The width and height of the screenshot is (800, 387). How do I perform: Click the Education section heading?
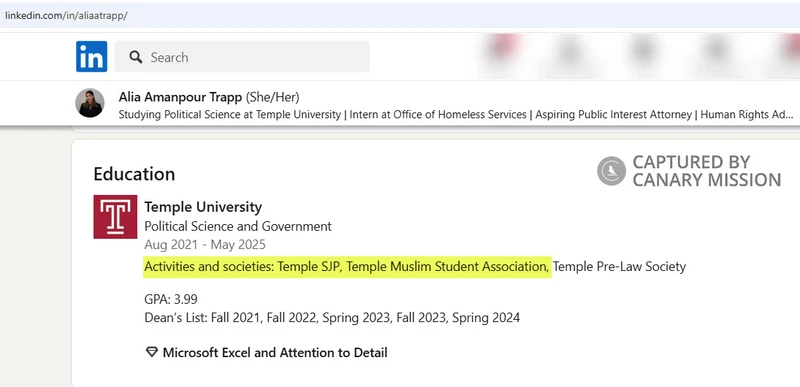pos(134,174)
